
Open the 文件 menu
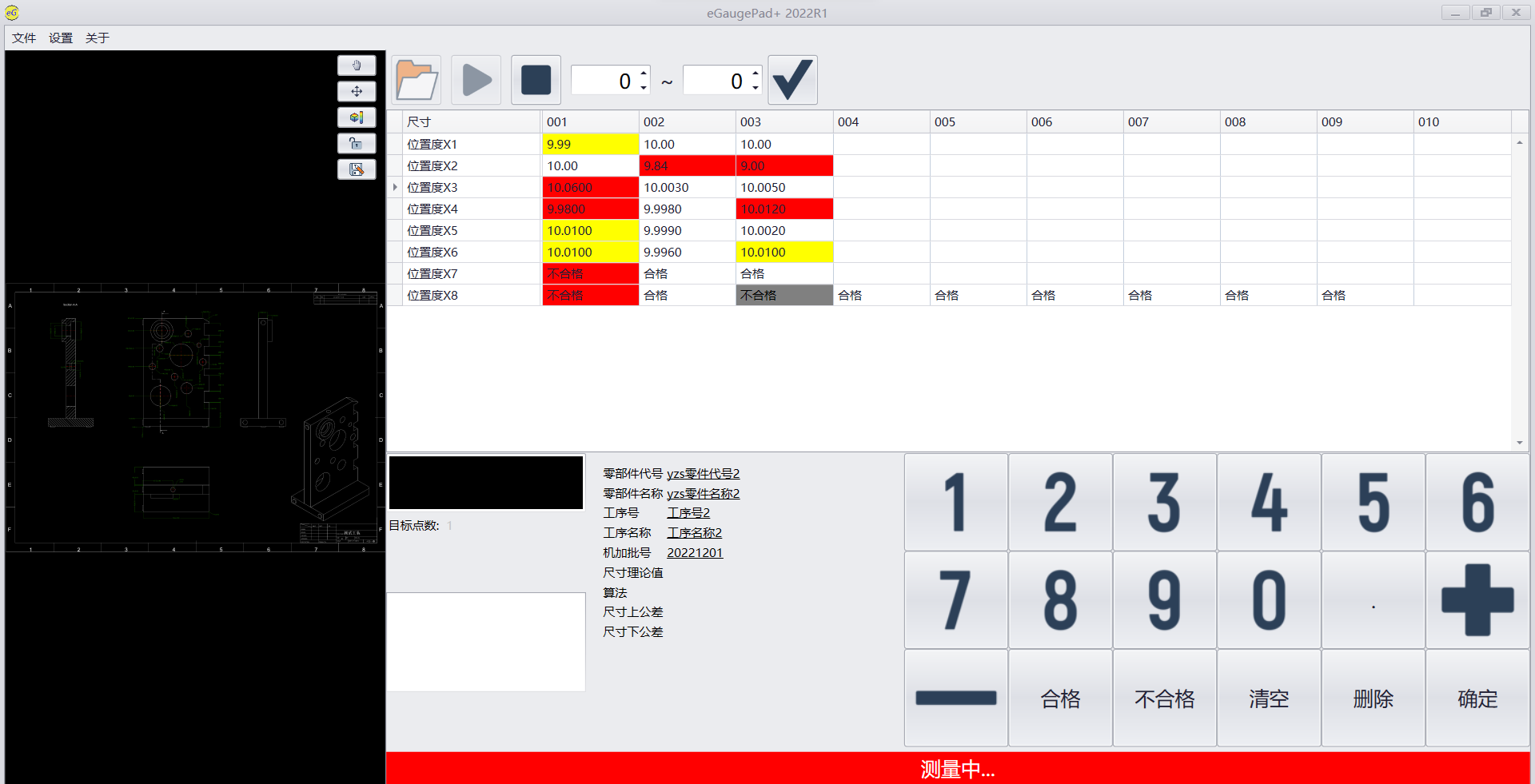[24, 38]
